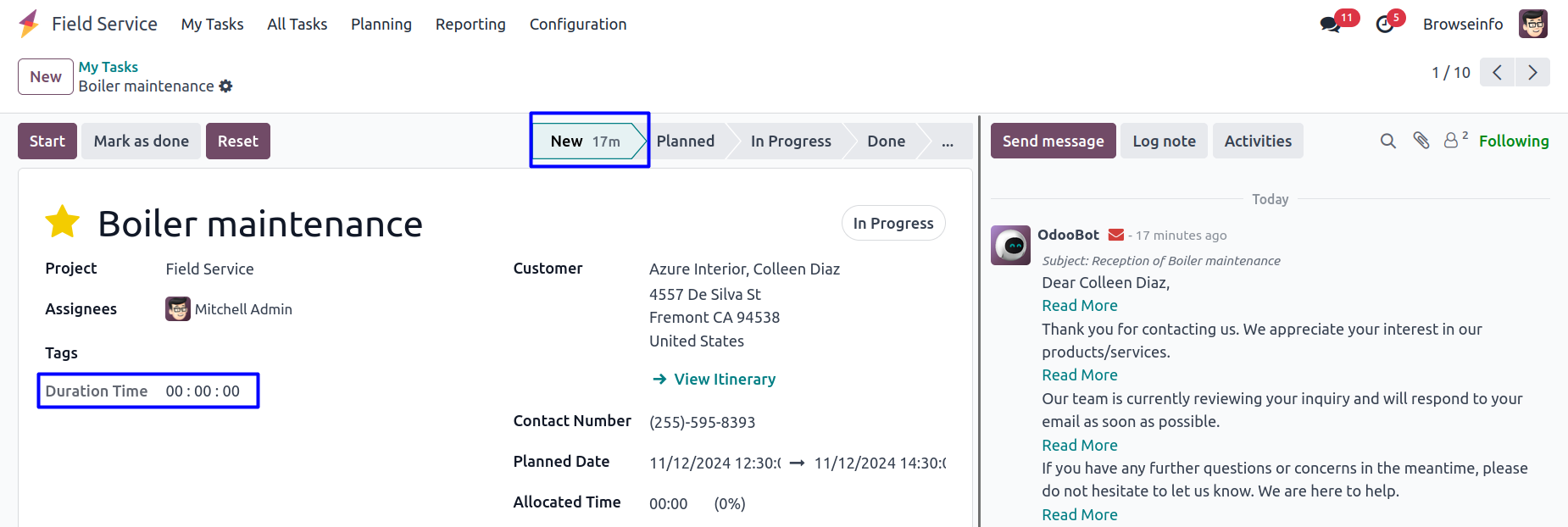Open the Planning menu
Viewport: 1568px width, 527px height.
(381, 25)
